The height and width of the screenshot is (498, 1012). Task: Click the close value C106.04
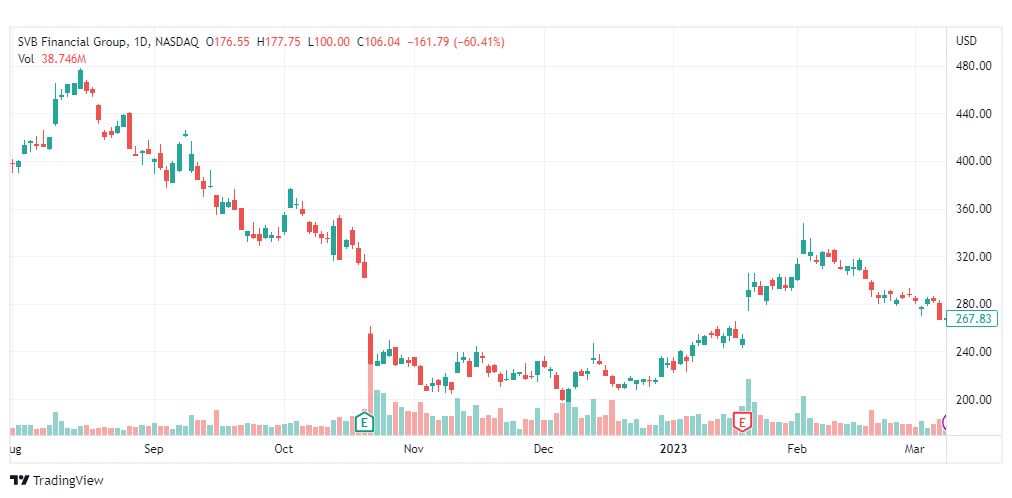379,42
